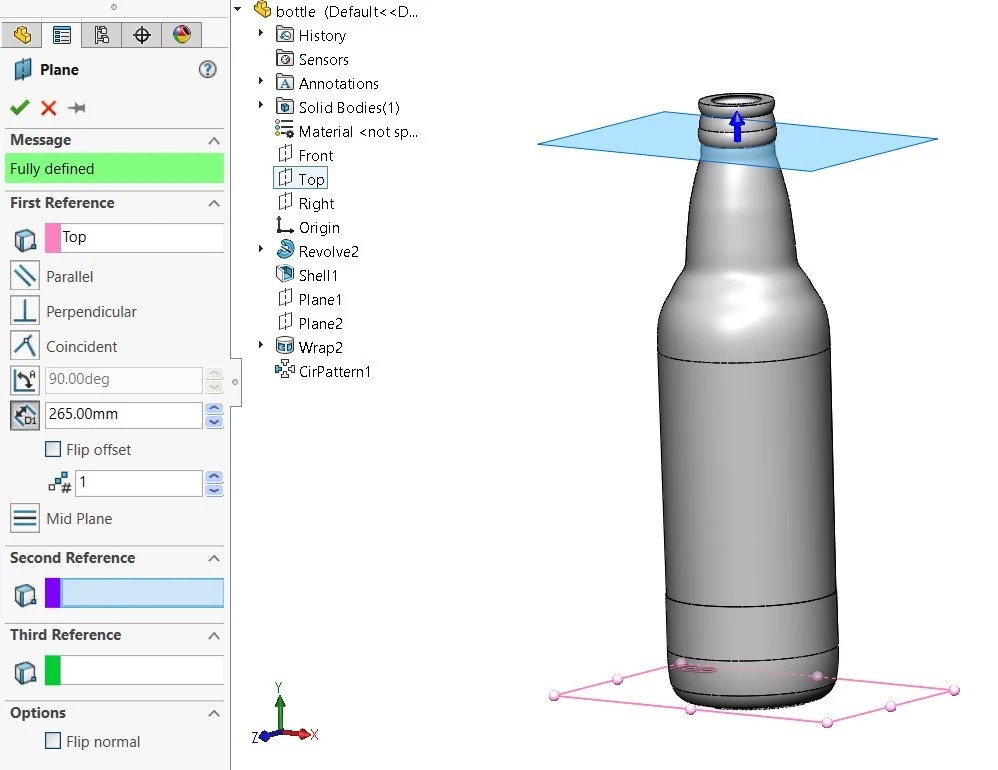This screenshot has width=998, height=770.
Task: Open the DisplayManager appearance tab
Action: coord(181,35)
